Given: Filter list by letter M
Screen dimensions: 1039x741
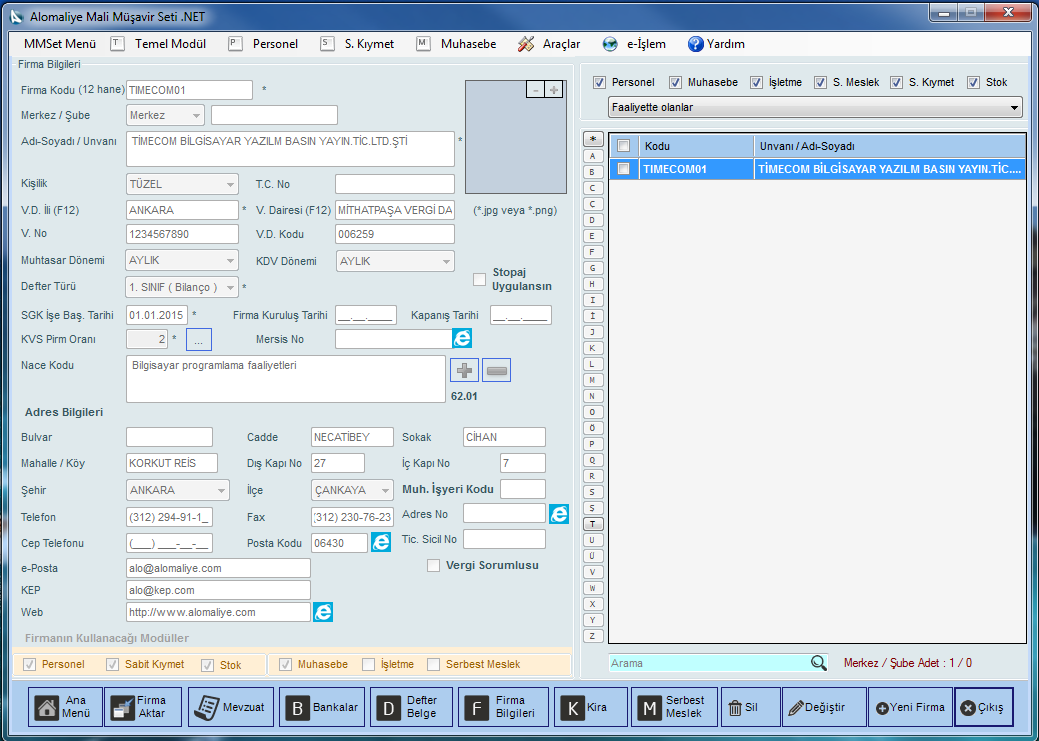Looking at the screenshot, I should click(x=592, y=380).
